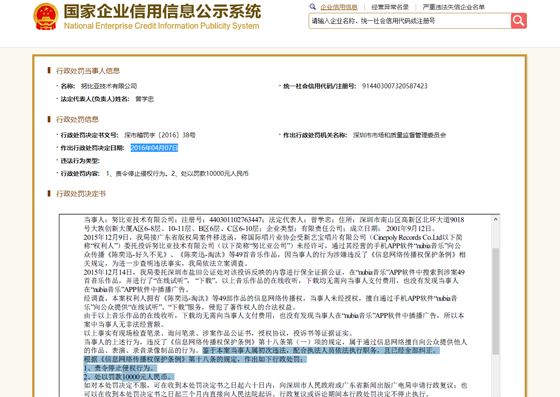Click the legal representative name 曾学忠

(x=144, y=99)
